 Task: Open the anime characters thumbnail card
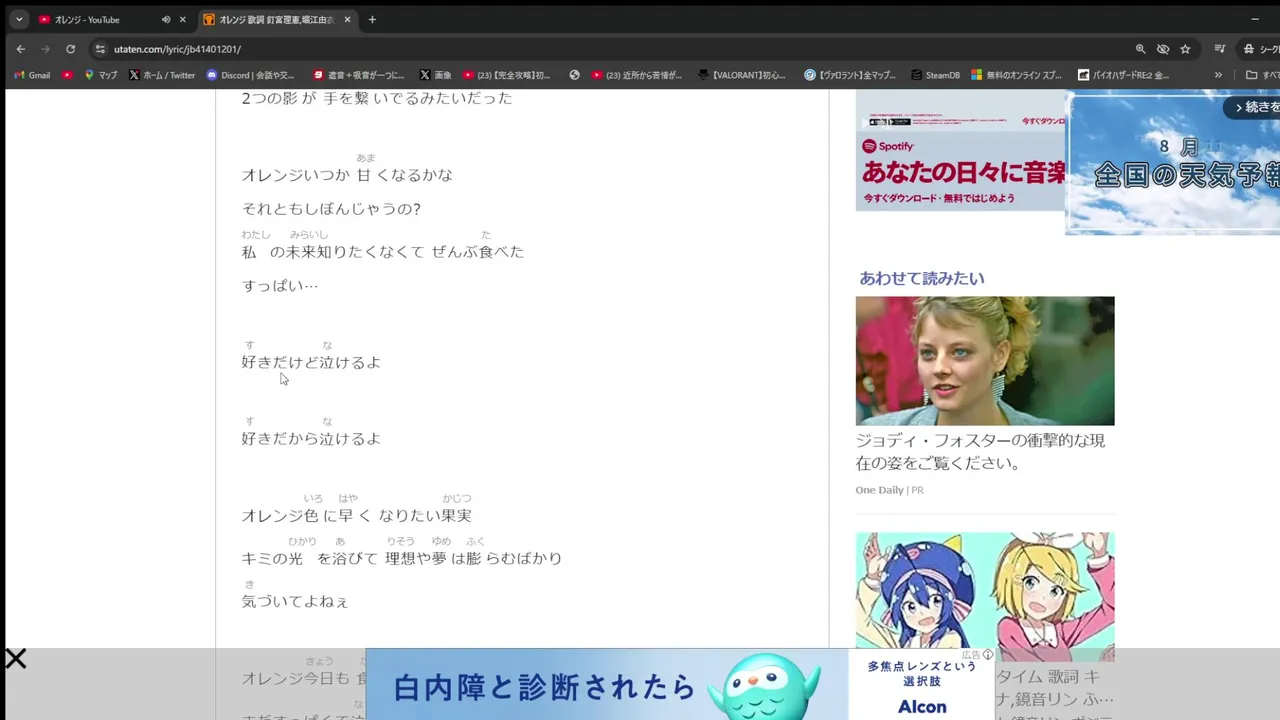[985, 596]
